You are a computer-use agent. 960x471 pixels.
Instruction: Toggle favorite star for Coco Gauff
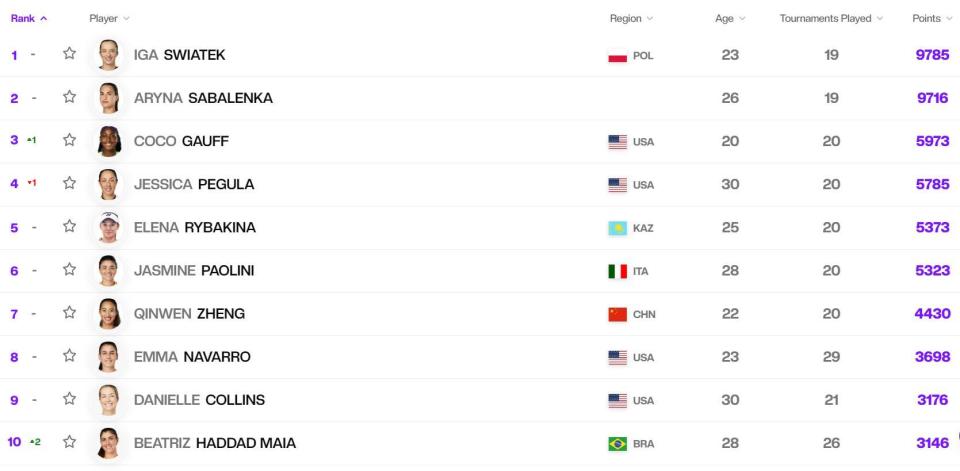click(x=69, y=140)
